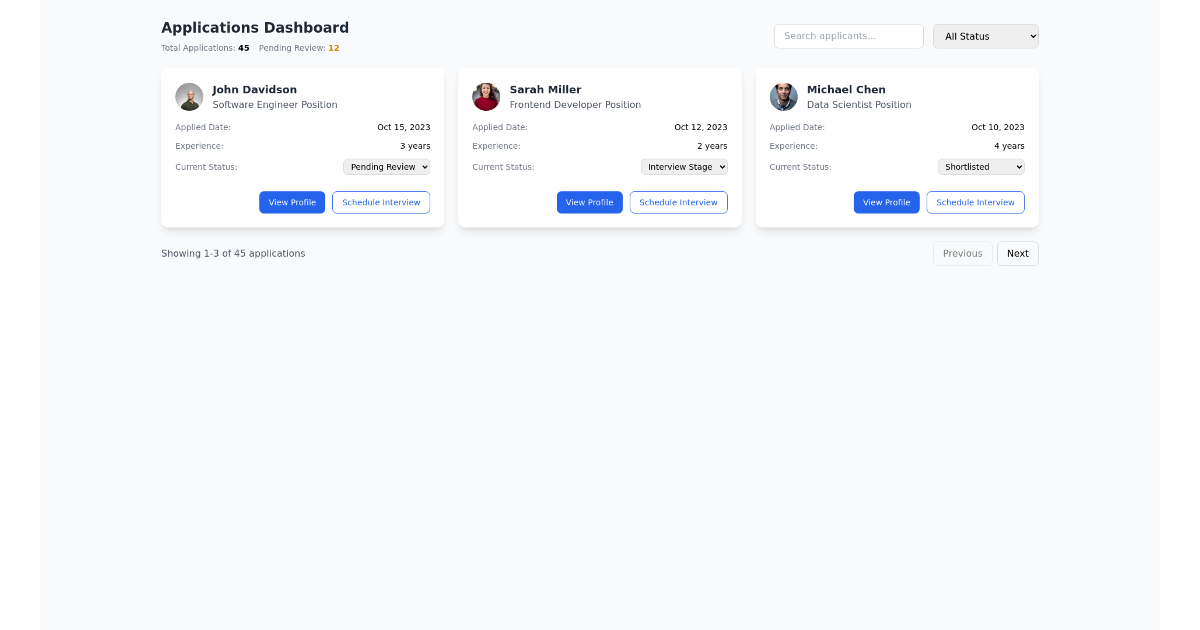Click Sarah Miller's name
This screenshot has width=1200, height=630.
tap(545, 89)
